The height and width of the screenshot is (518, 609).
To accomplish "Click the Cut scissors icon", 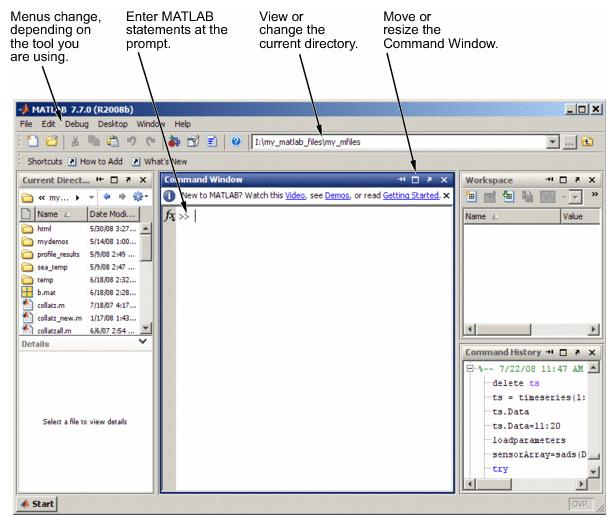I will (x=75, y=142).
